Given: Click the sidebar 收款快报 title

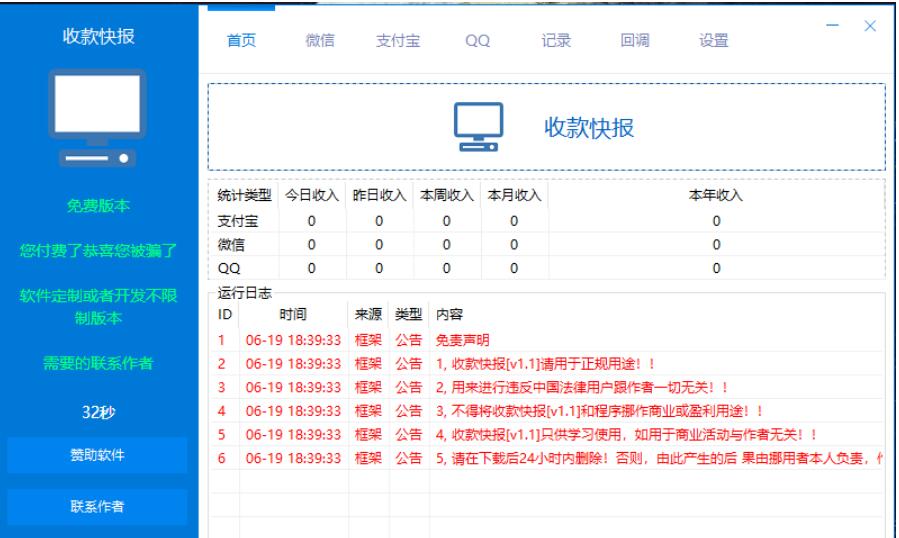Looking at the screenshot, I should pos(98,36).
